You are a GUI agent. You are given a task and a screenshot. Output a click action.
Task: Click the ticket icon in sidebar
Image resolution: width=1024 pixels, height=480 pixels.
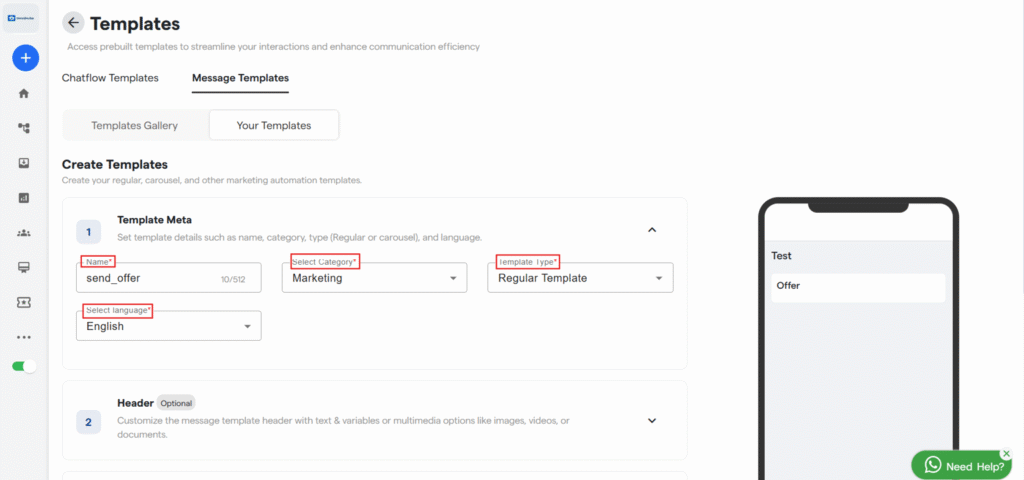point(24,302)
